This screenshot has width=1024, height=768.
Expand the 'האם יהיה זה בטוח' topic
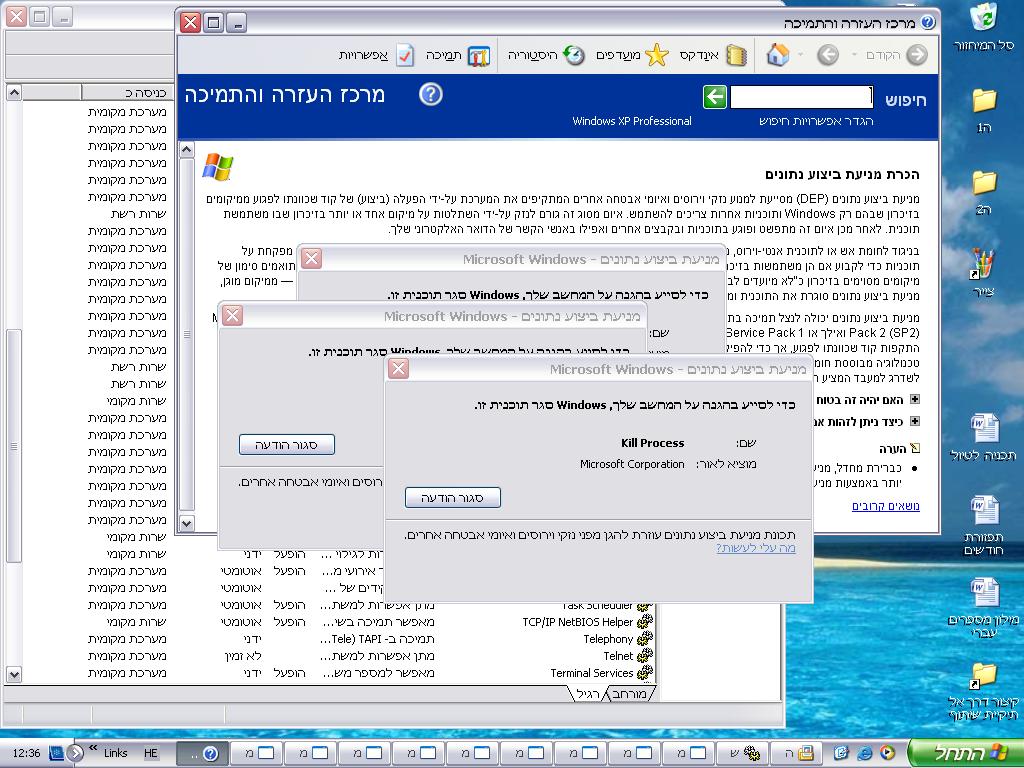pyautogui.click(x=915, y=400)
